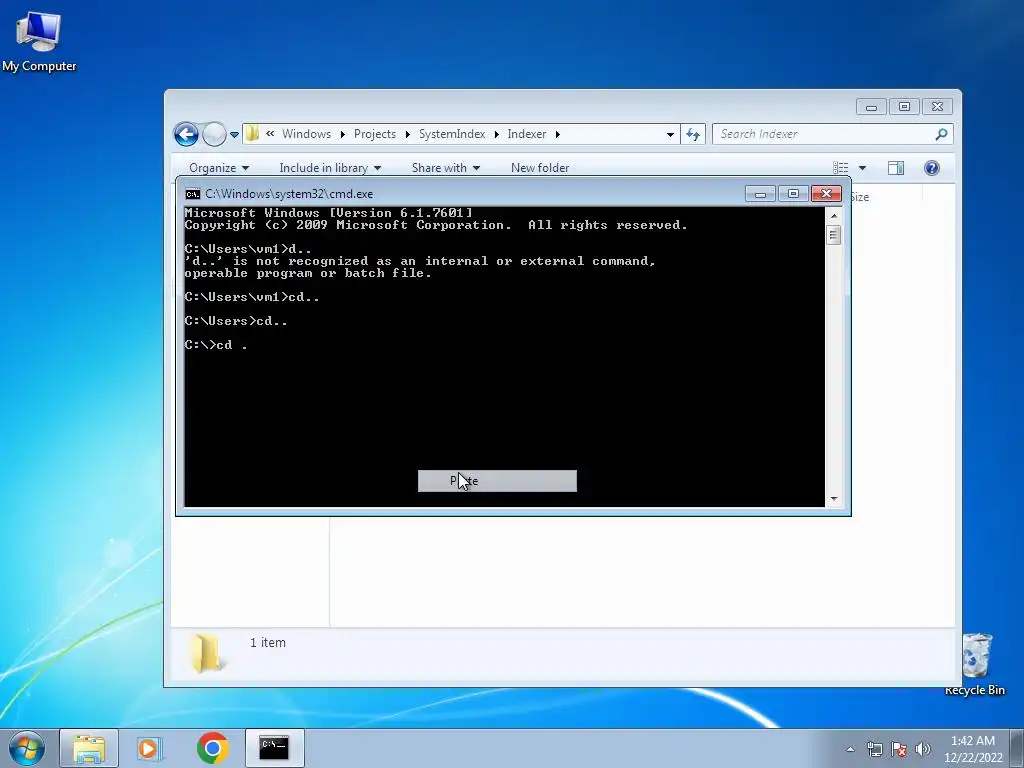Screen dimensions: 1024x768
Task: Open the Windows Start button
Action: pyautogui.click(x=27, y=748)
